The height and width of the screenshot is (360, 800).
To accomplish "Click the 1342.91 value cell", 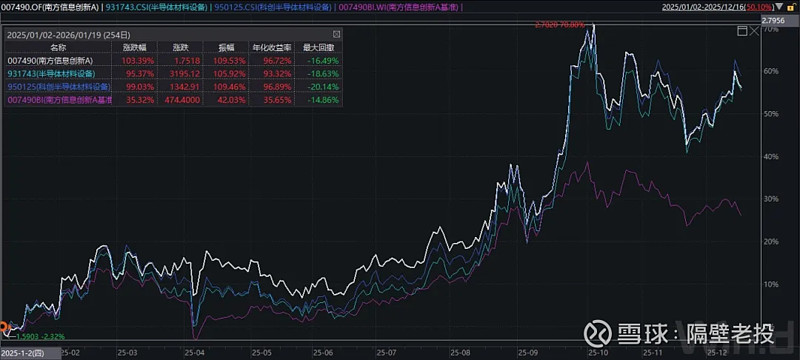I will [186, 87].
